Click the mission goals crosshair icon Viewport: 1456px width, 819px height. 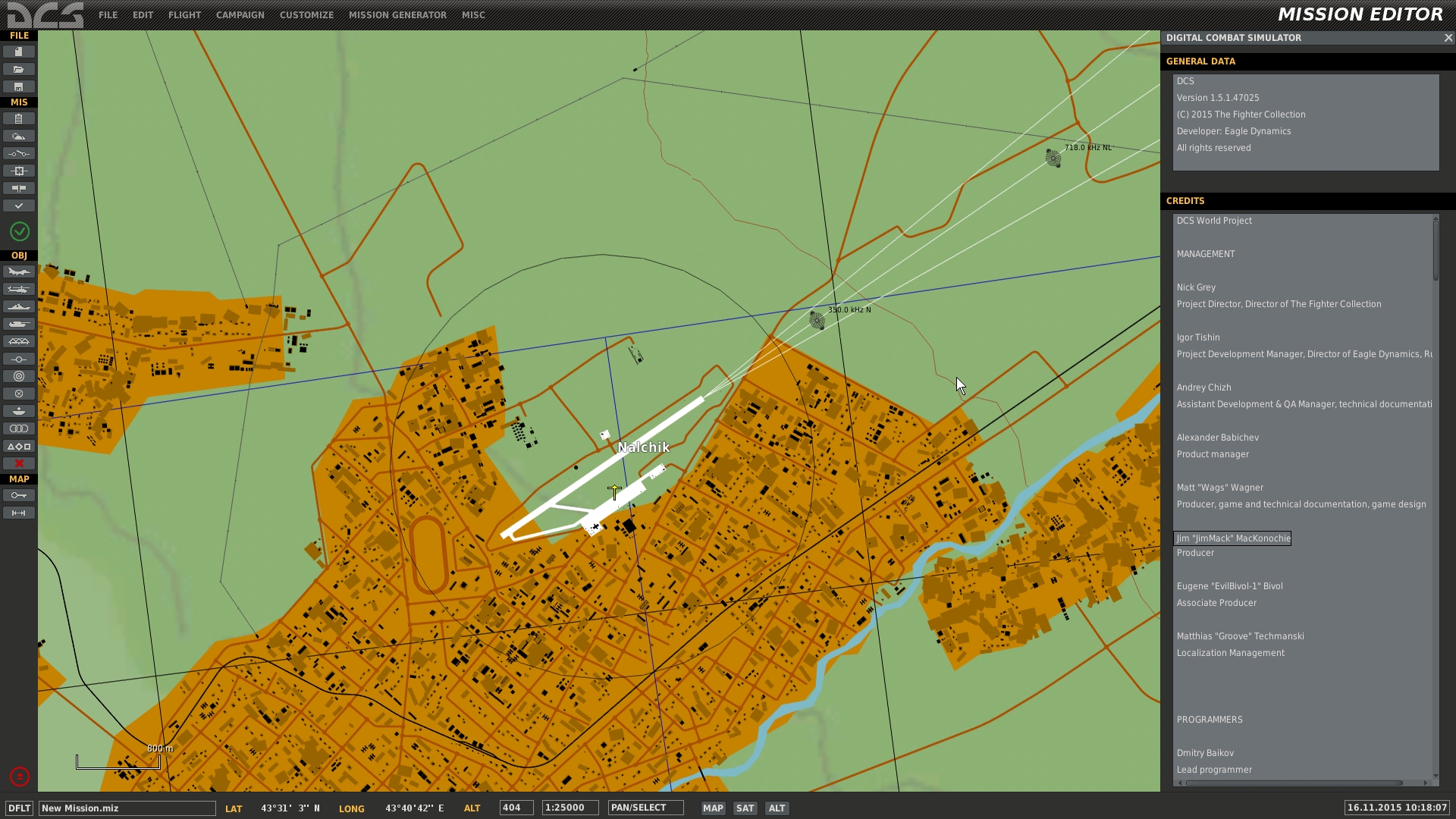(19, 171)
